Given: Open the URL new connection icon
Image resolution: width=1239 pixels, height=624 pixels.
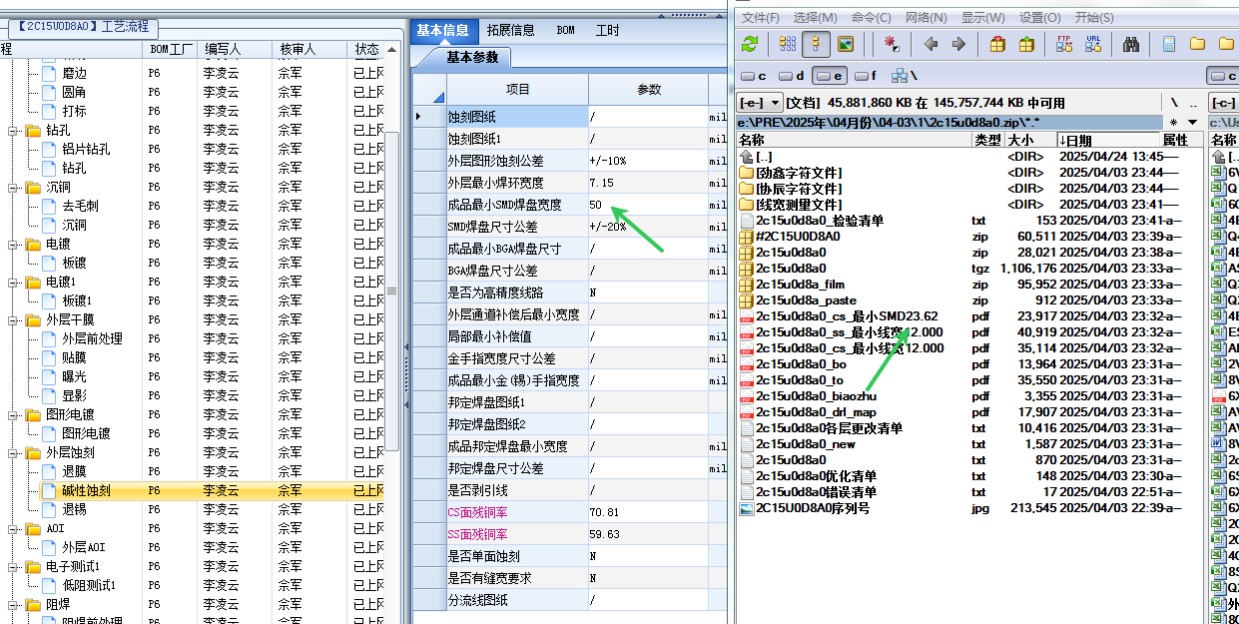Looking at the screenshot, I should [x=1093, y=44].
